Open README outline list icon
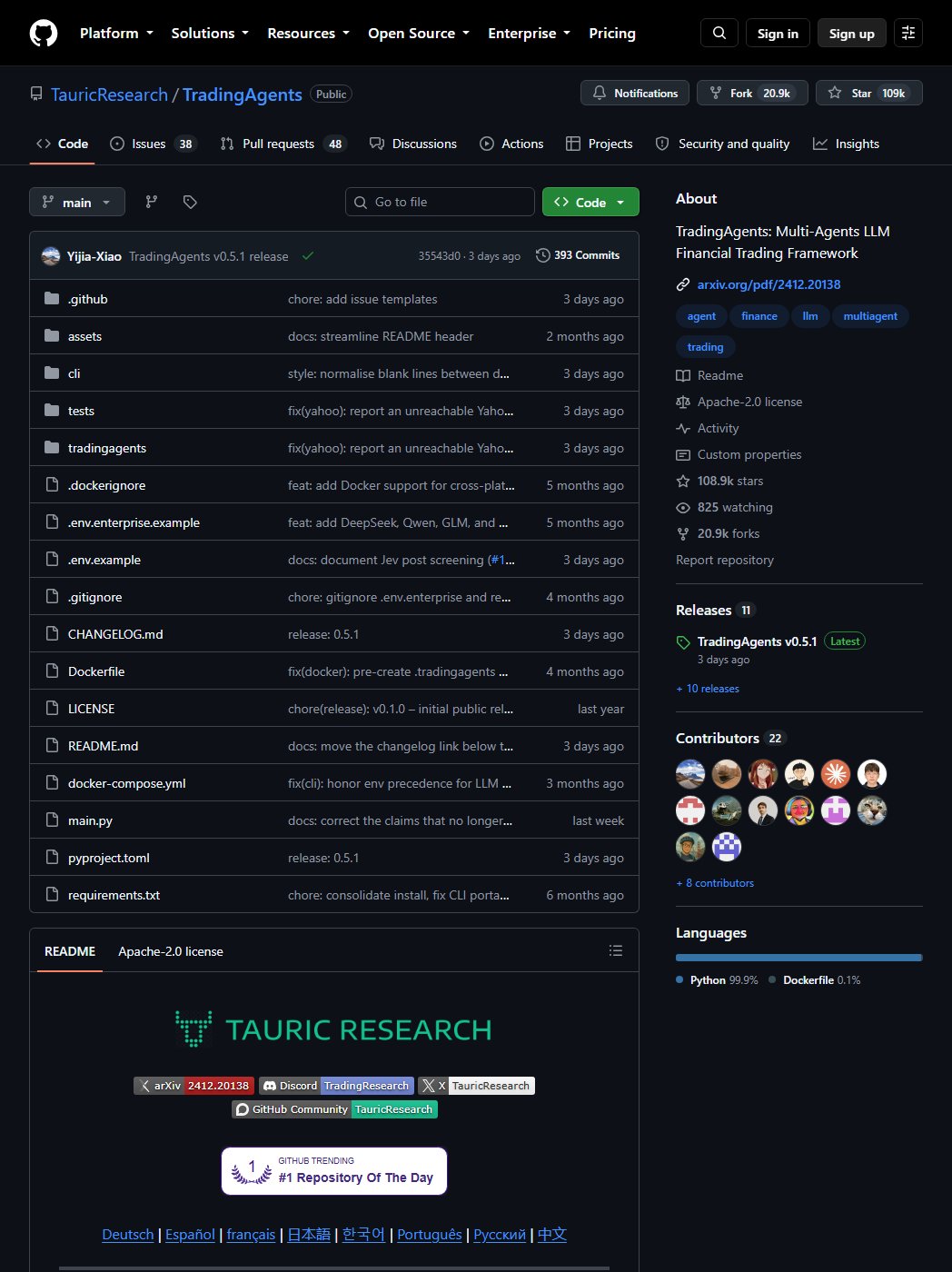The image size is (952, 1272). tap(616, 950)
